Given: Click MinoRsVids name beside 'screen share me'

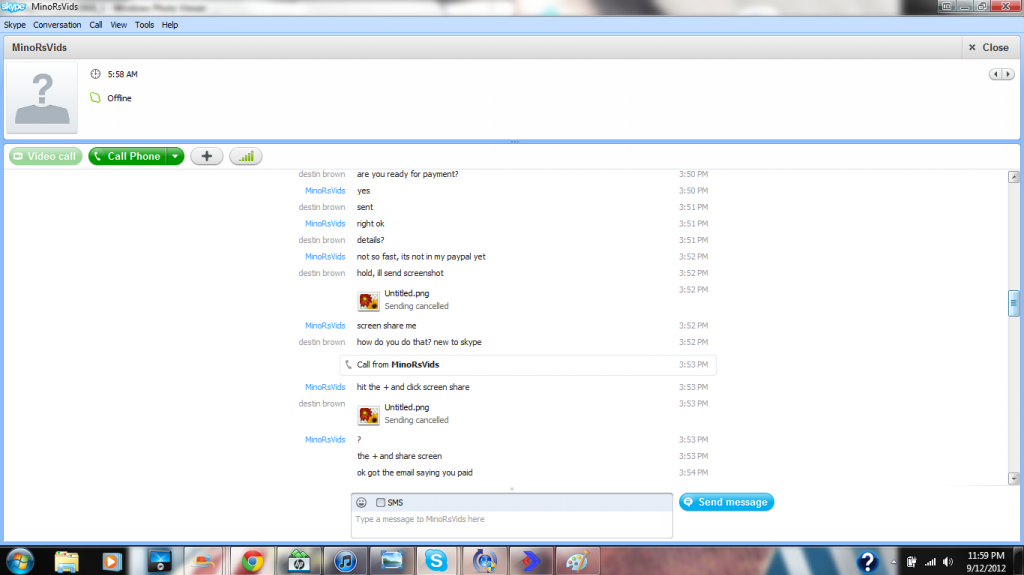Looking at the screenshot, I should click(x=325, y=325).
